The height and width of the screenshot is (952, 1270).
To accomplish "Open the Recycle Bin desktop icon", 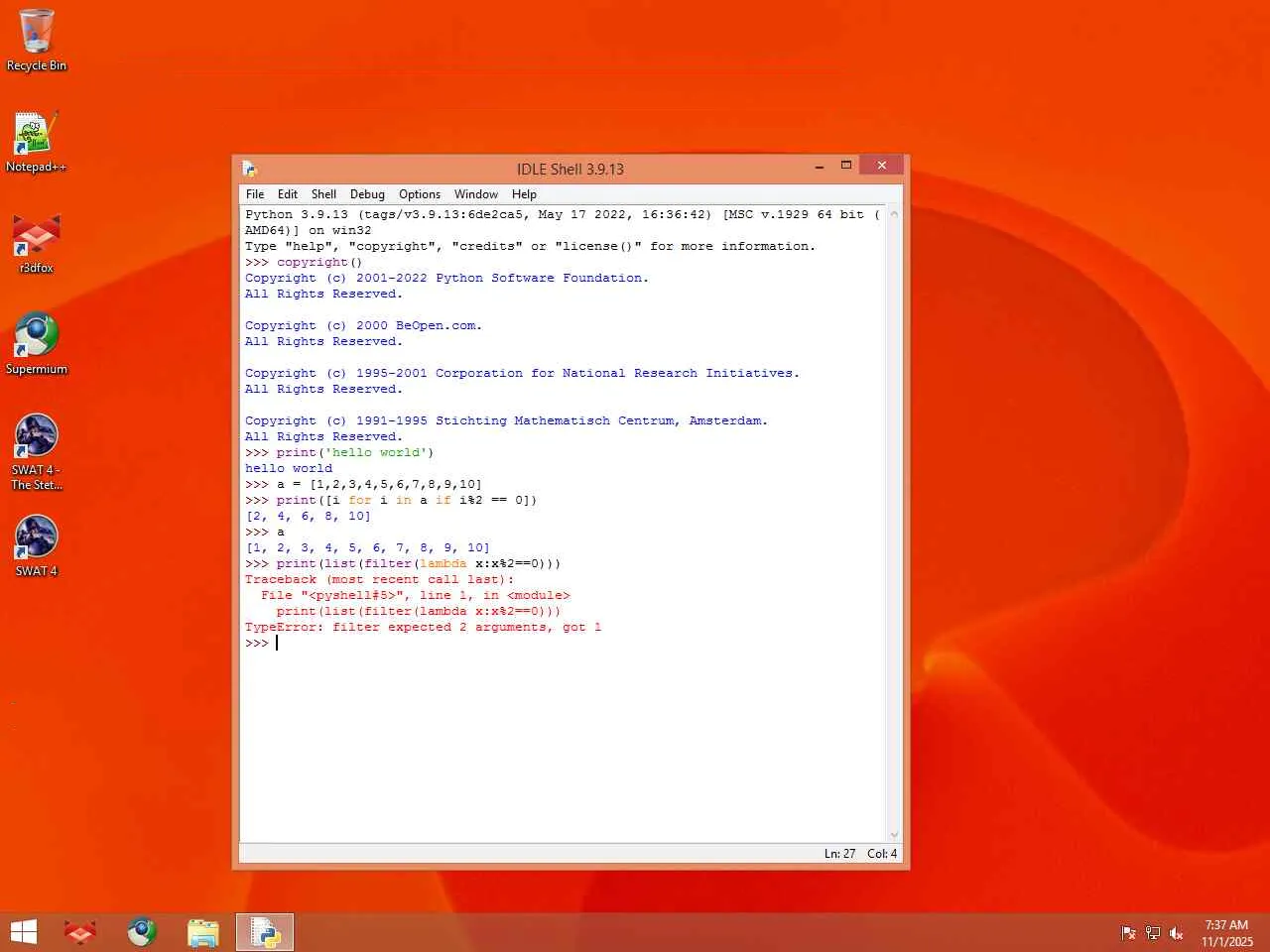I will [37, 41].
